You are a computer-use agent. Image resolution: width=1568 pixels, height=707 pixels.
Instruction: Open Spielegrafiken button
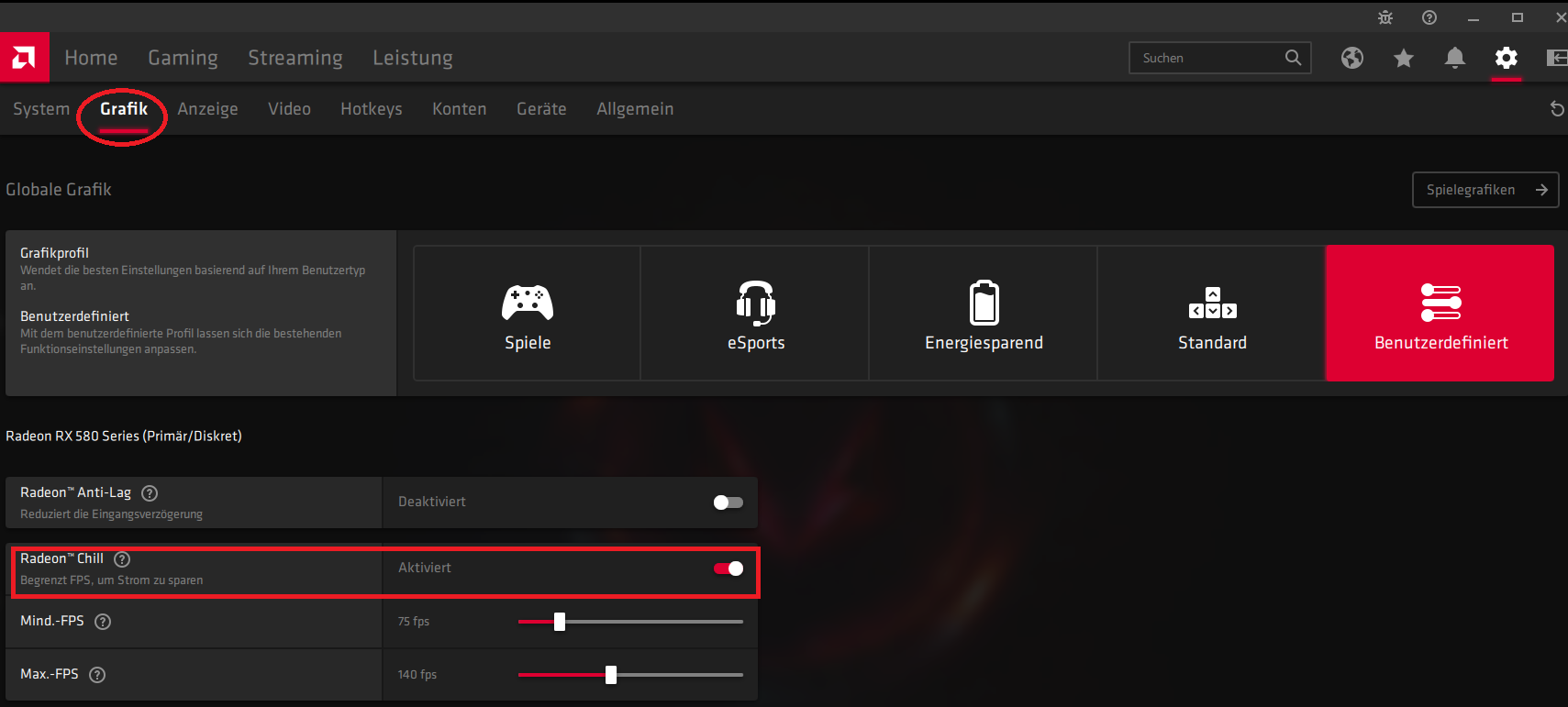click(1485, 190)
